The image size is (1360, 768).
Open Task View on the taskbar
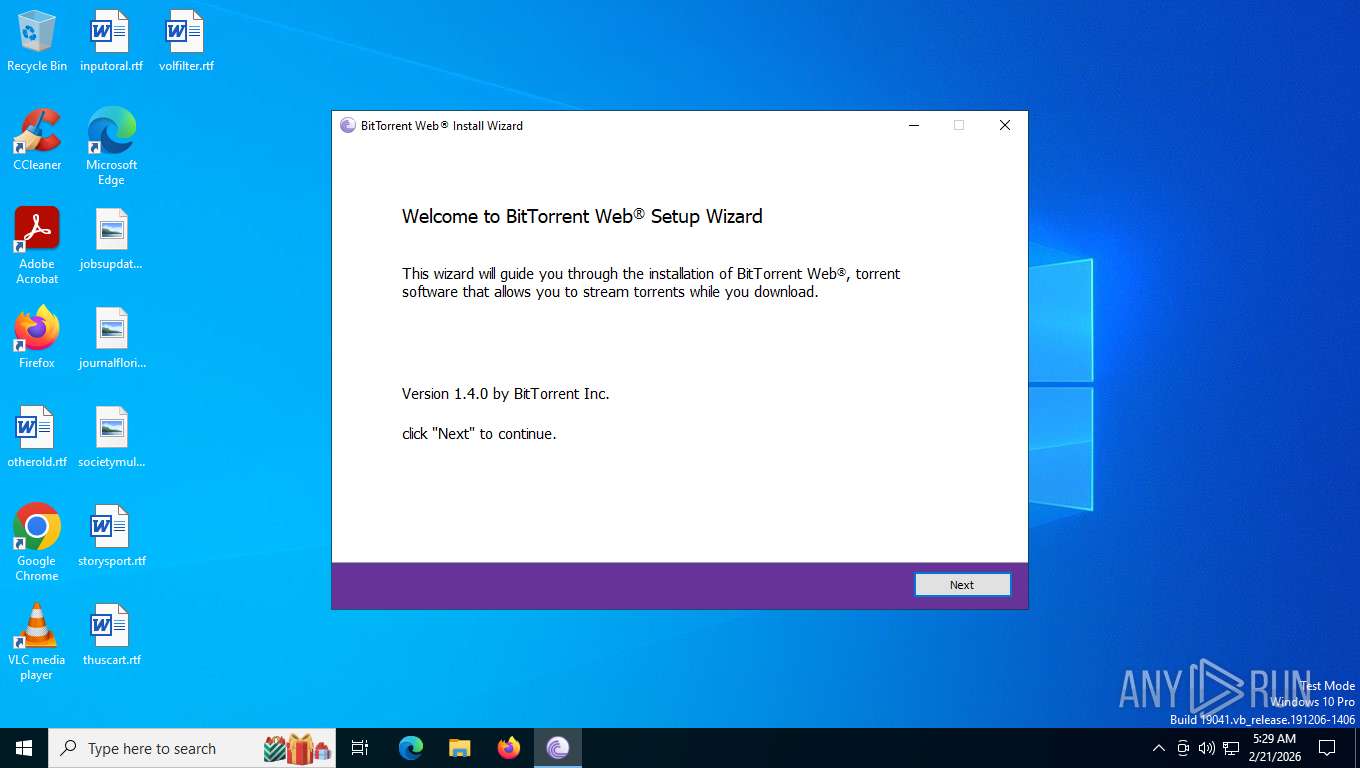coord(360,748)
